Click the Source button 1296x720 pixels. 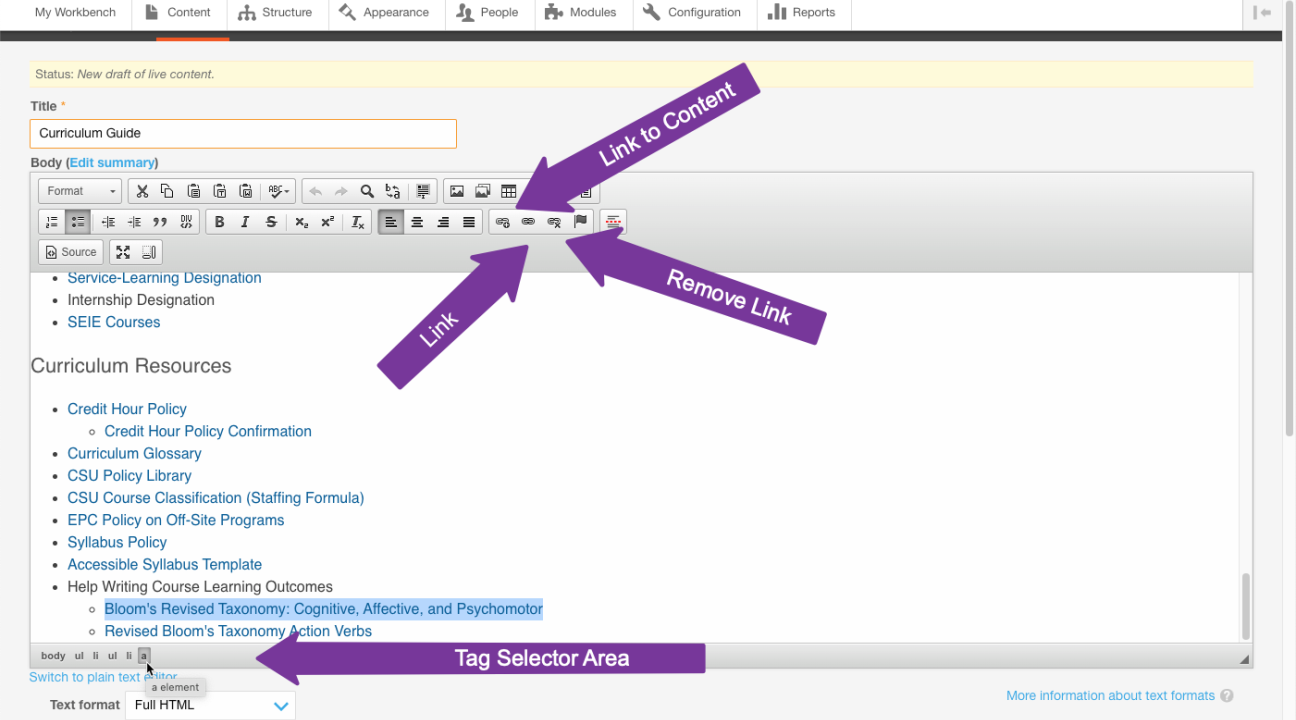coord(71,252)
